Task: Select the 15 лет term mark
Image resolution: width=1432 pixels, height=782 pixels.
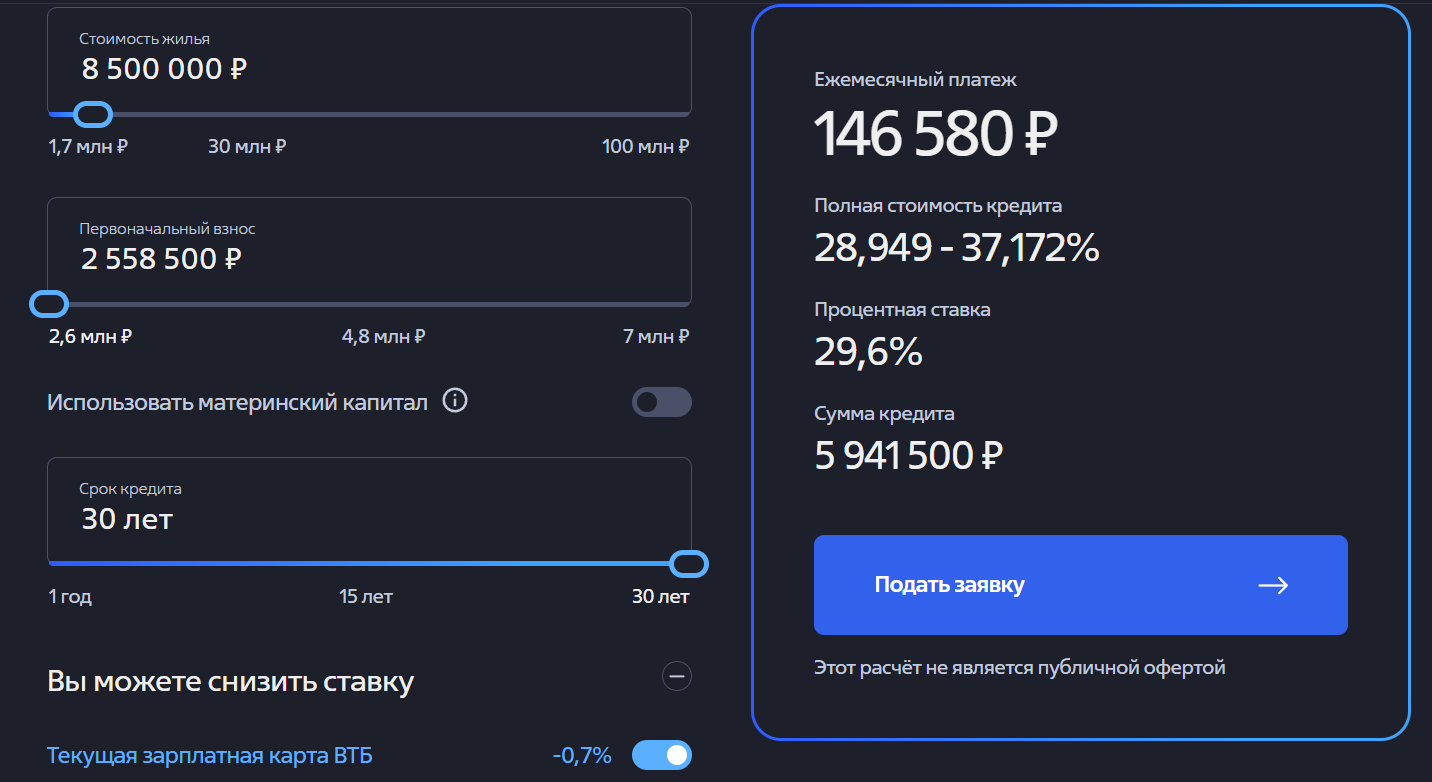Action: click(x=366, y=597)
